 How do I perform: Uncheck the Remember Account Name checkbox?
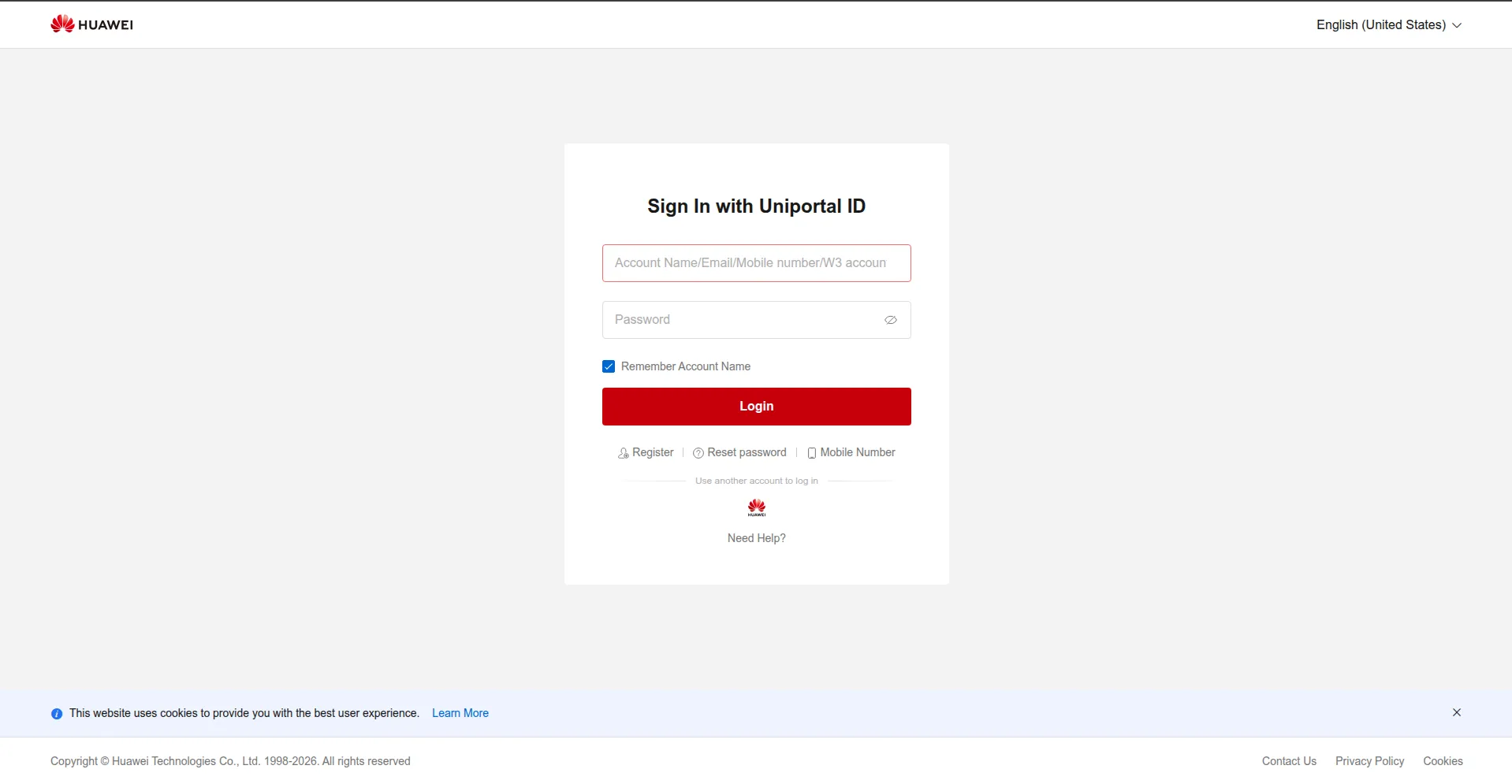[x=609, y=366]
